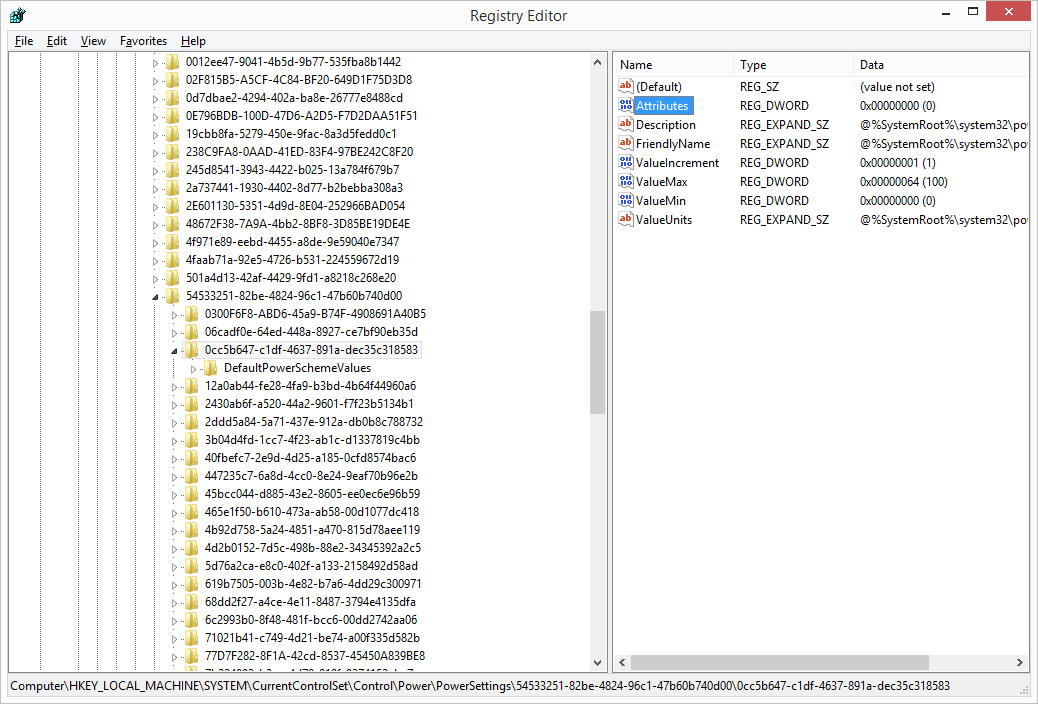Click the ValueMax DWORD icon

[x=626, y=181]
